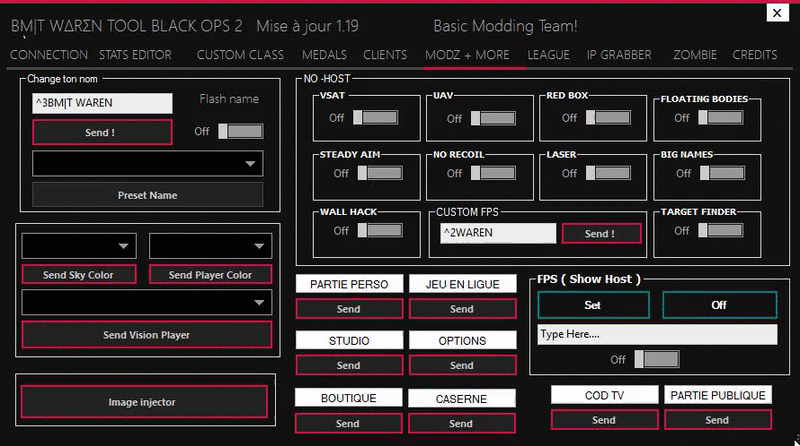Screen dimensions: 800x446
Task: Click the CASERNE text box
Action: click(461, 399)
